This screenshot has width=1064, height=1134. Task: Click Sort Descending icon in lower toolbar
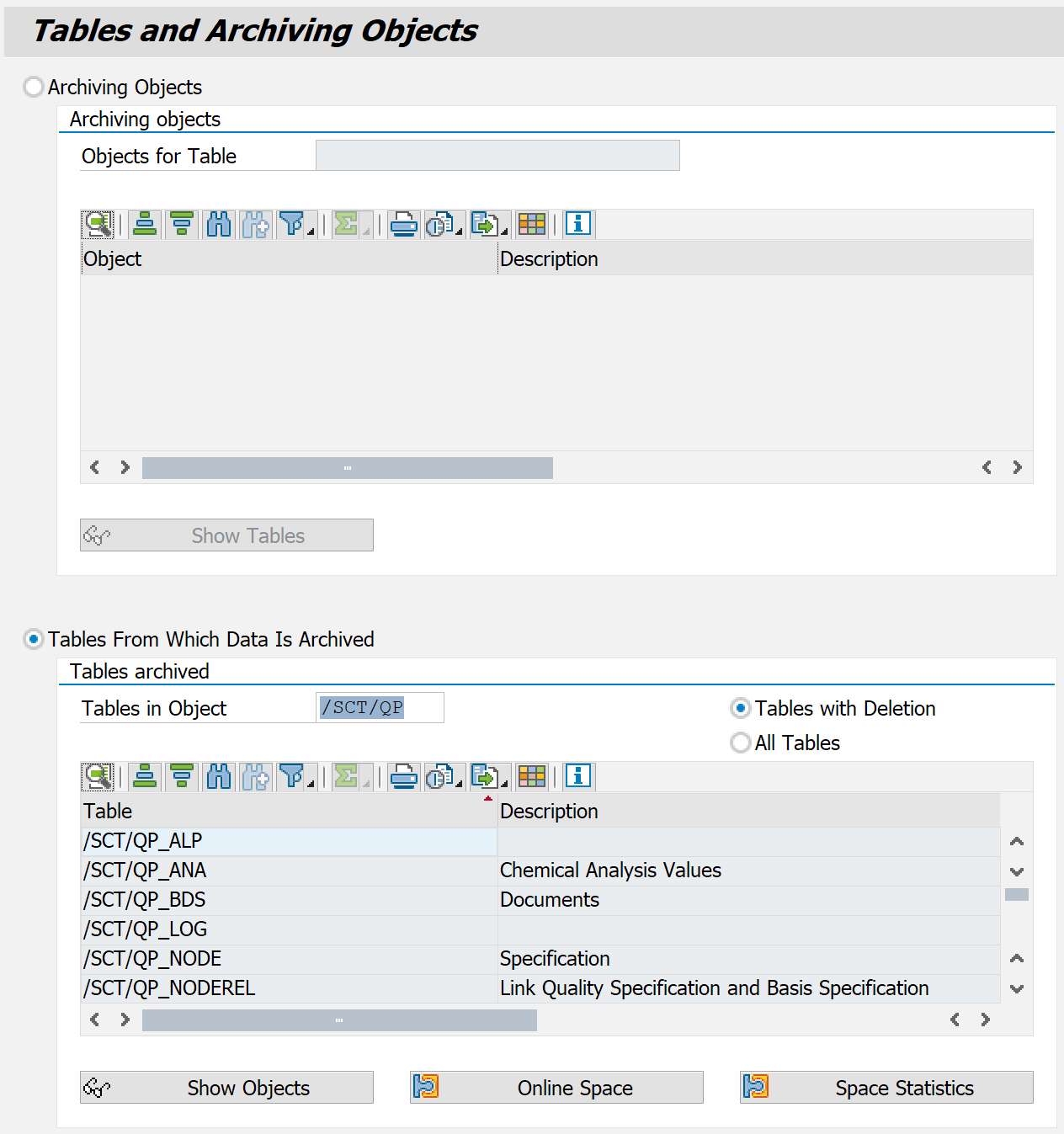pos(182,776)
